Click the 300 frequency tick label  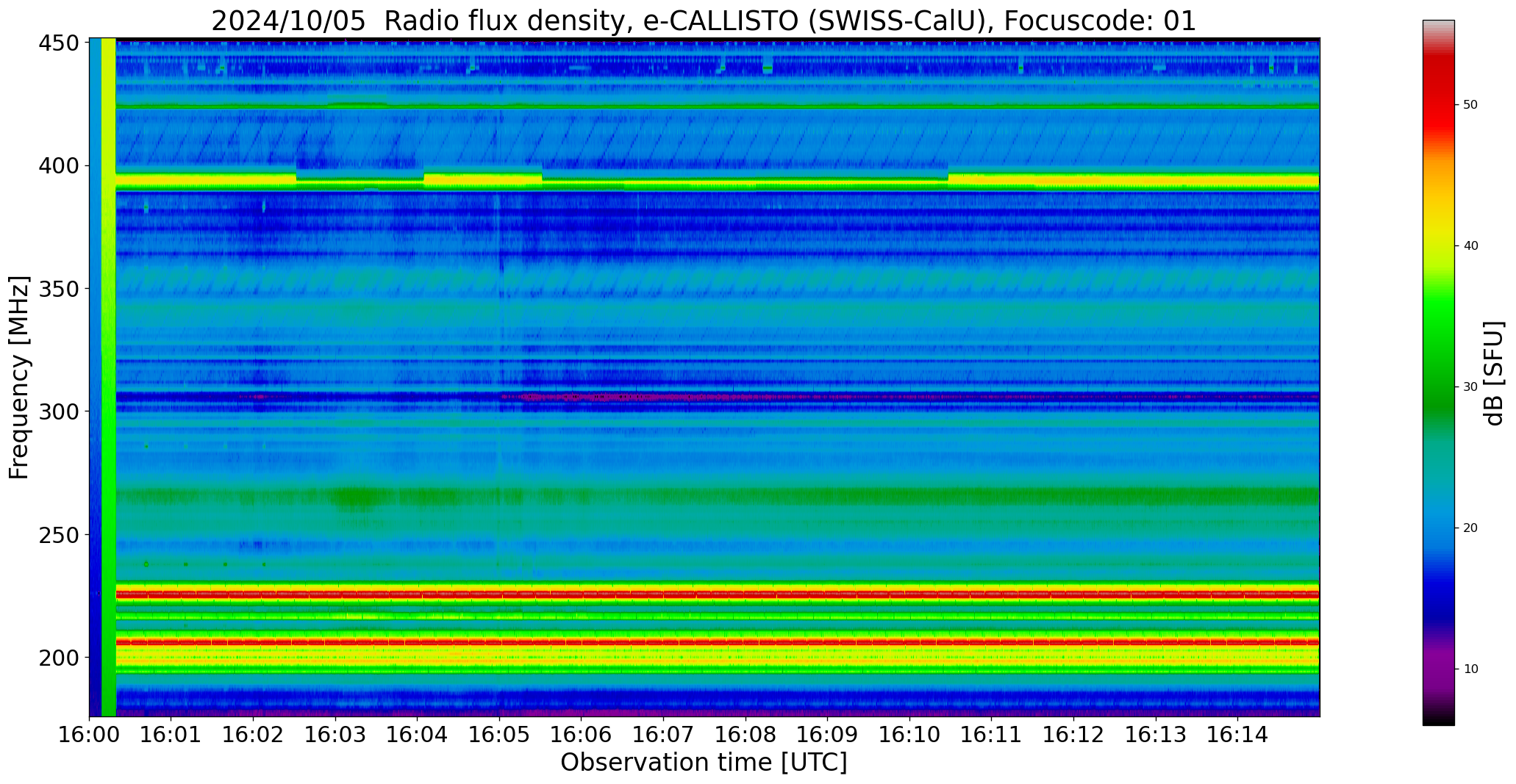[58, 411]
